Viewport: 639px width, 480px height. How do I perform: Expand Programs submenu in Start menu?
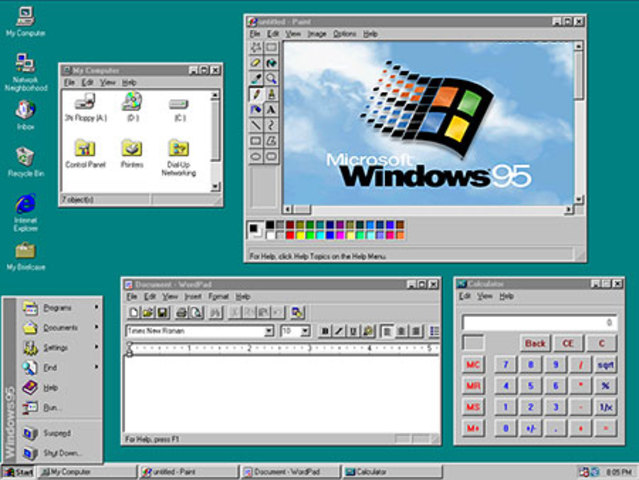(61, 308)
